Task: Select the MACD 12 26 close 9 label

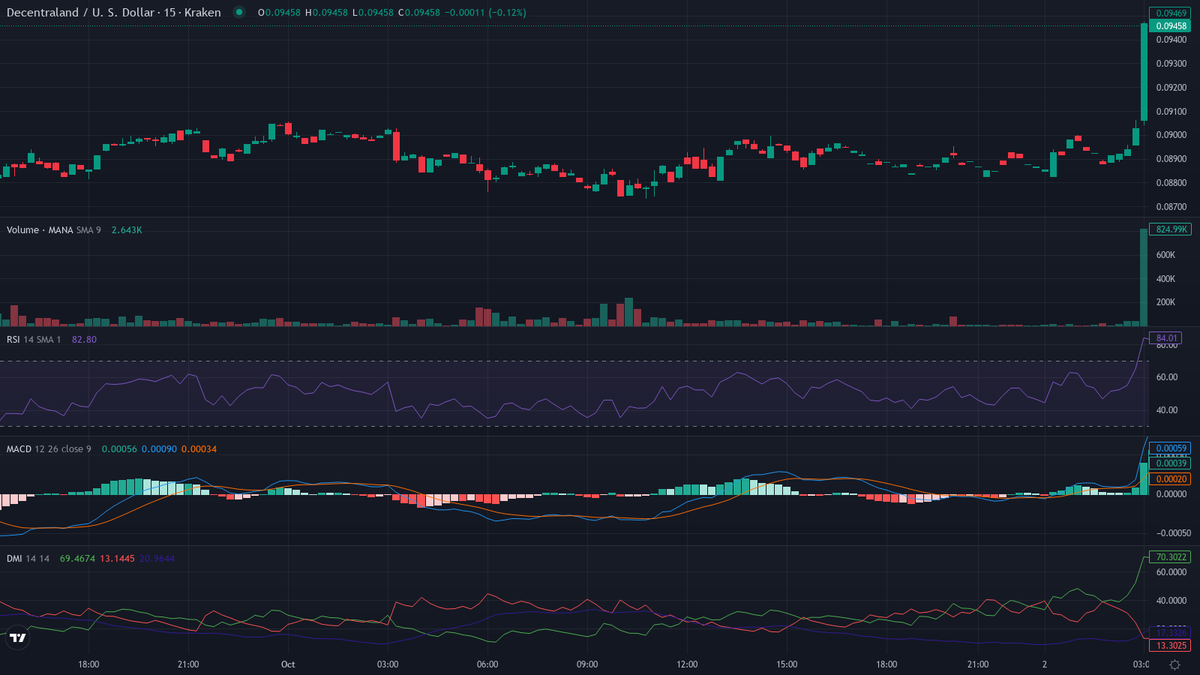Action: pos(49,449)
